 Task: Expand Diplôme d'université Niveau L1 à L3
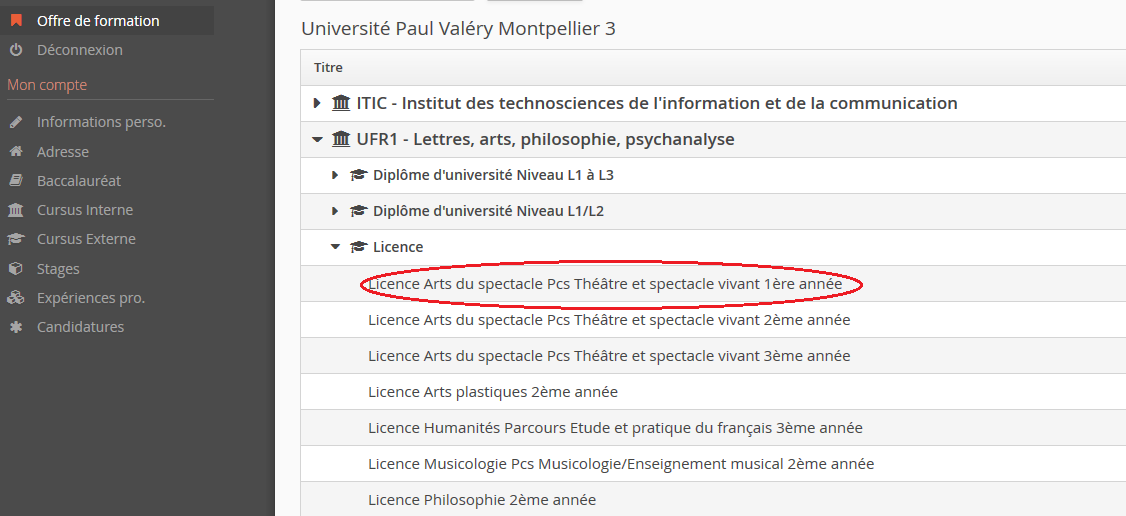tap(335, 175)
